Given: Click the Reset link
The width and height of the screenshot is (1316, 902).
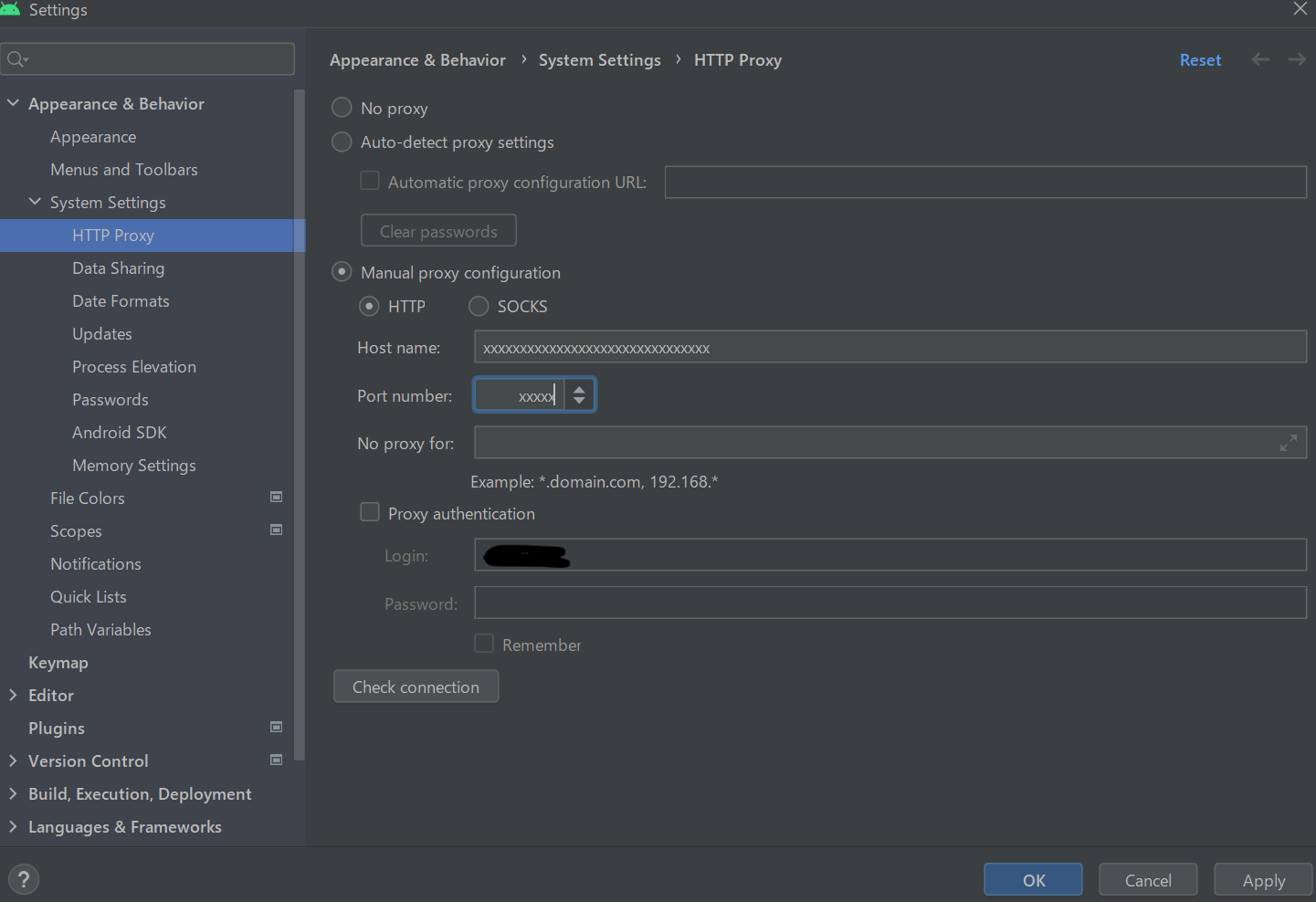Looking at the screenshot, I should click(x=1200, y=59).
